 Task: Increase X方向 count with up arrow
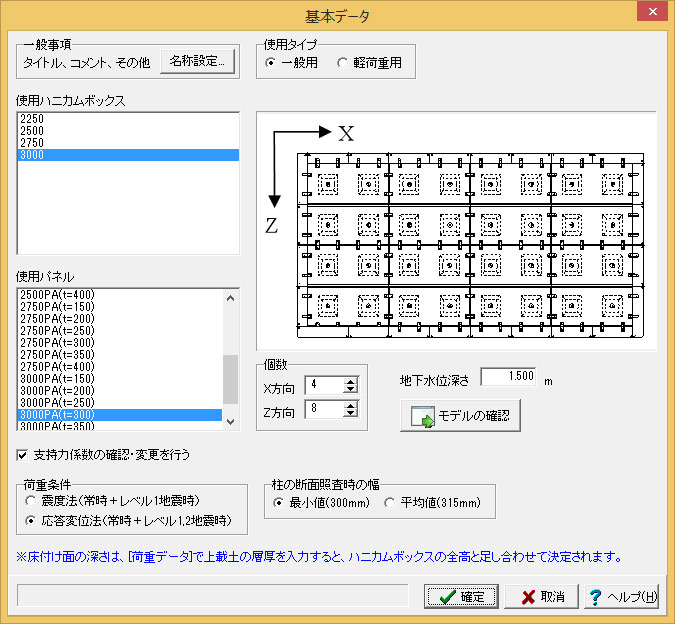pos(351,381)
